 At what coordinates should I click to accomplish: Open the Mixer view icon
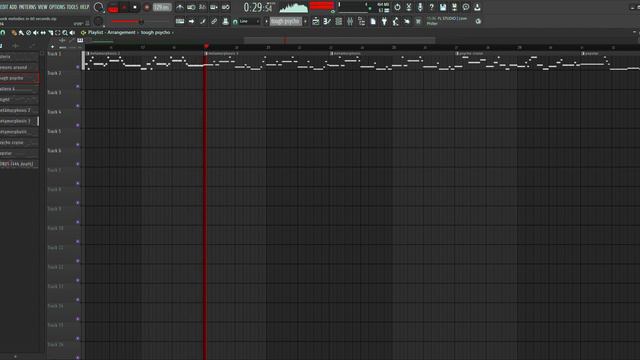[350, 21]
